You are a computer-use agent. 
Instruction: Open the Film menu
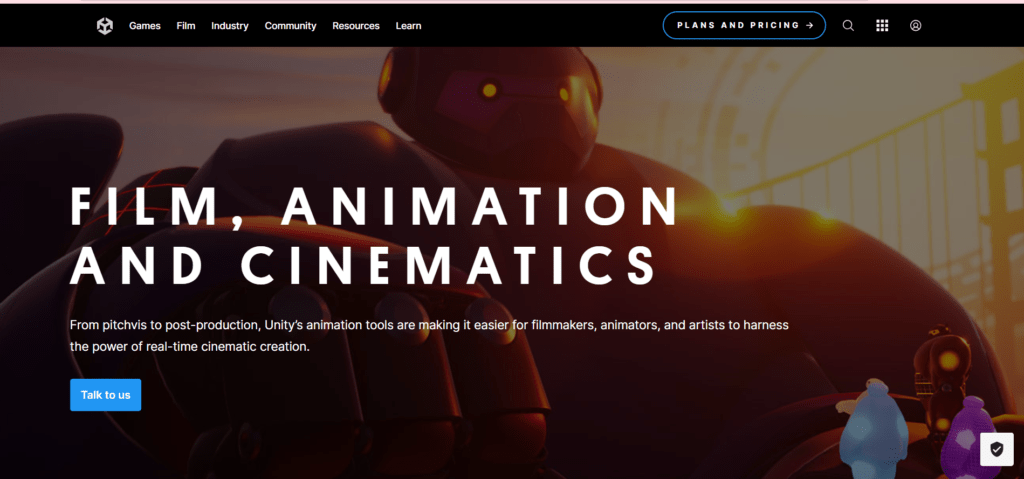click(x=185, y=26)
